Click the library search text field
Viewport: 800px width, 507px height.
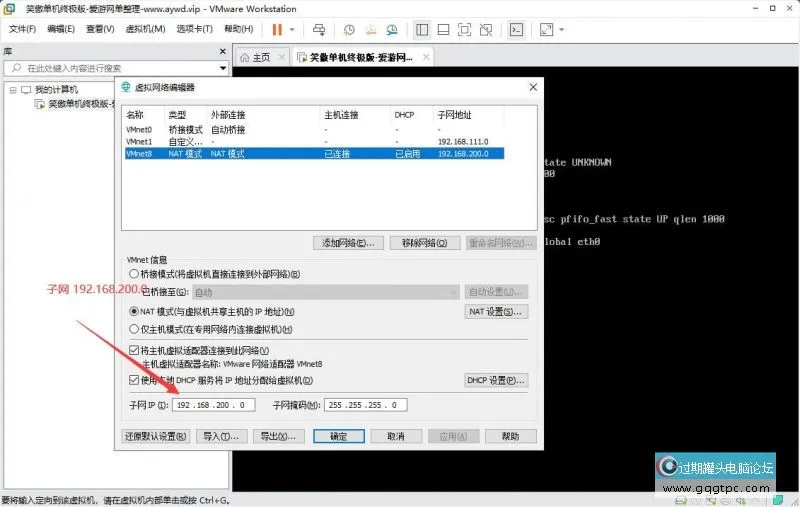tap(115, 68)
